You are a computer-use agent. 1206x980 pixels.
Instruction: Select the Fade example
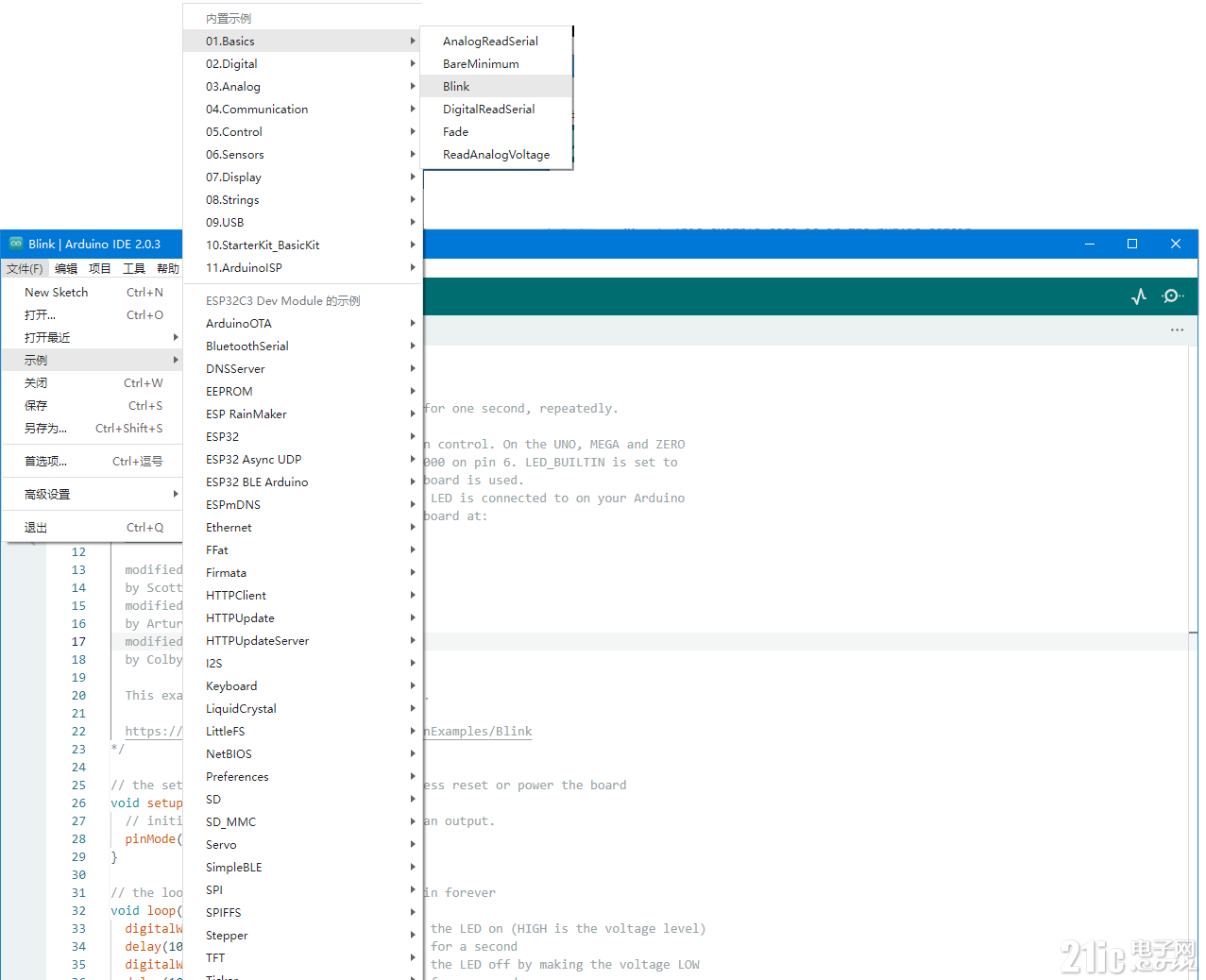[497, 132]
